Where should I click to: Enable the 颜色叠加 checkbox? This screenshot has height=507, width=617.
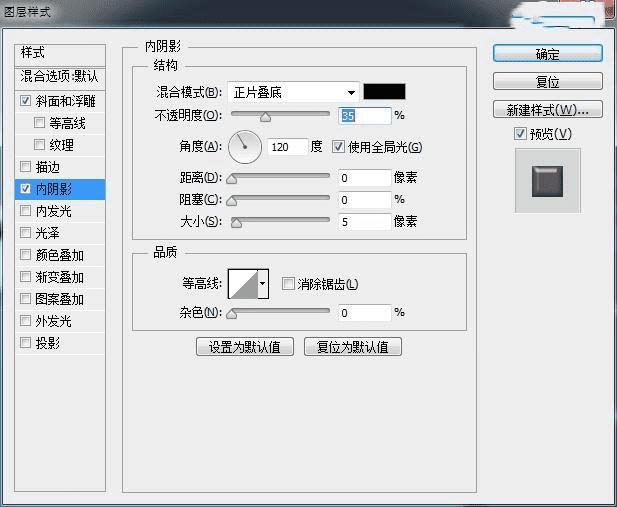[25, 255]
